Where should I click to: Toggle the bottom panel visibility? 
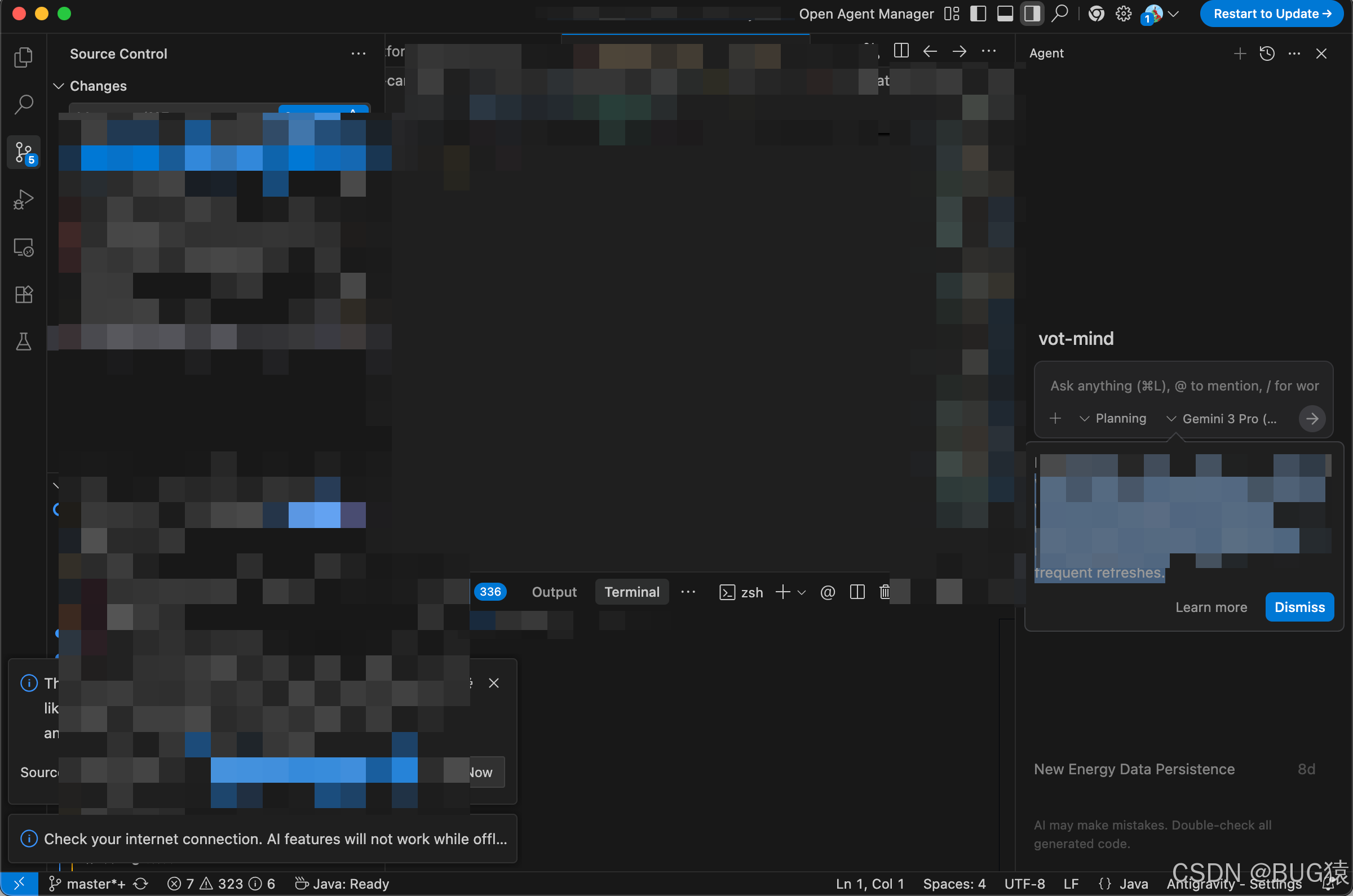point(1005,14)
